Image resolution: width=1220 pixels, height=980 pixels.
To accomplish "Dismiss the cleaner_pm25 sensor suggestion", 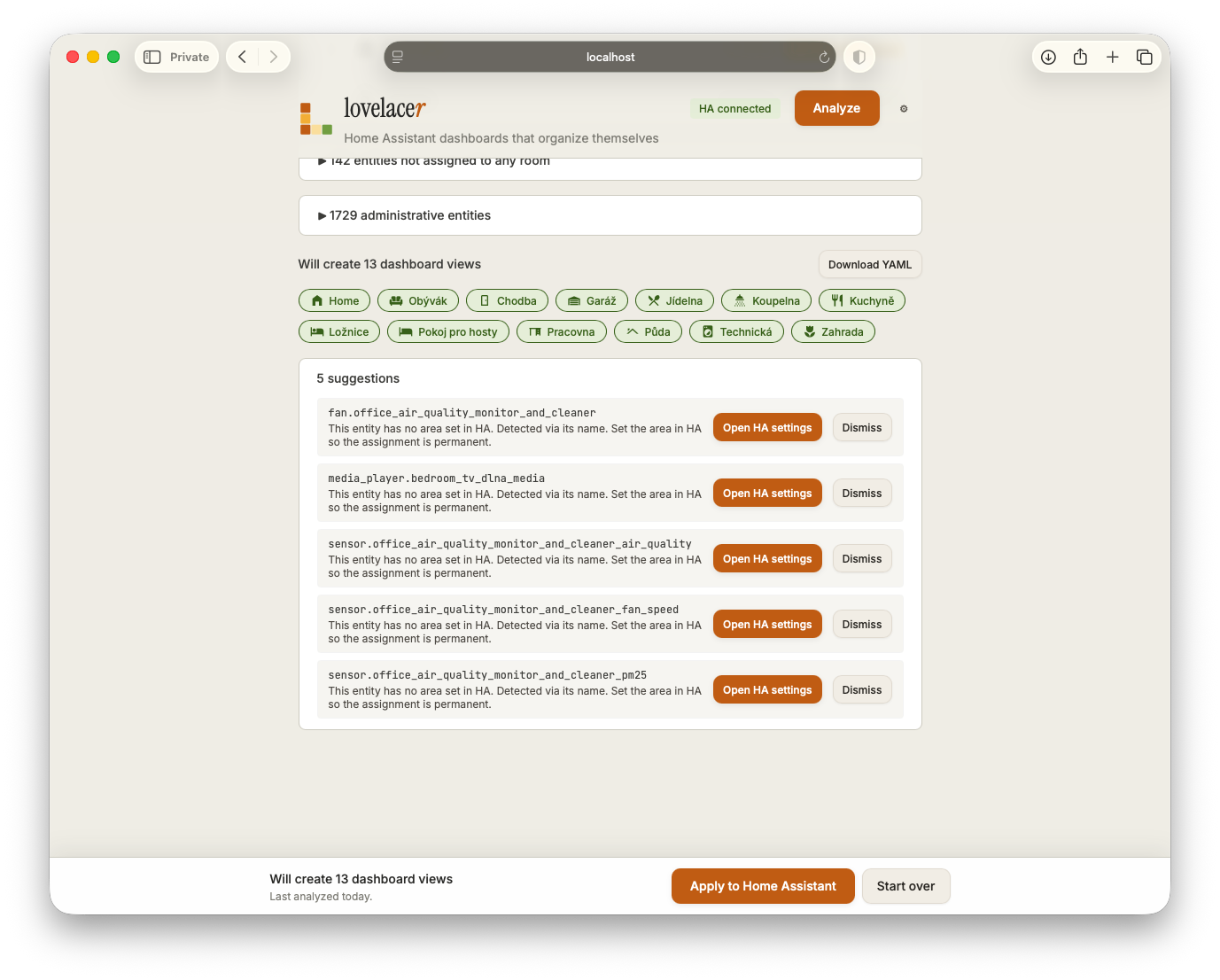I will [x=862, y=690].
